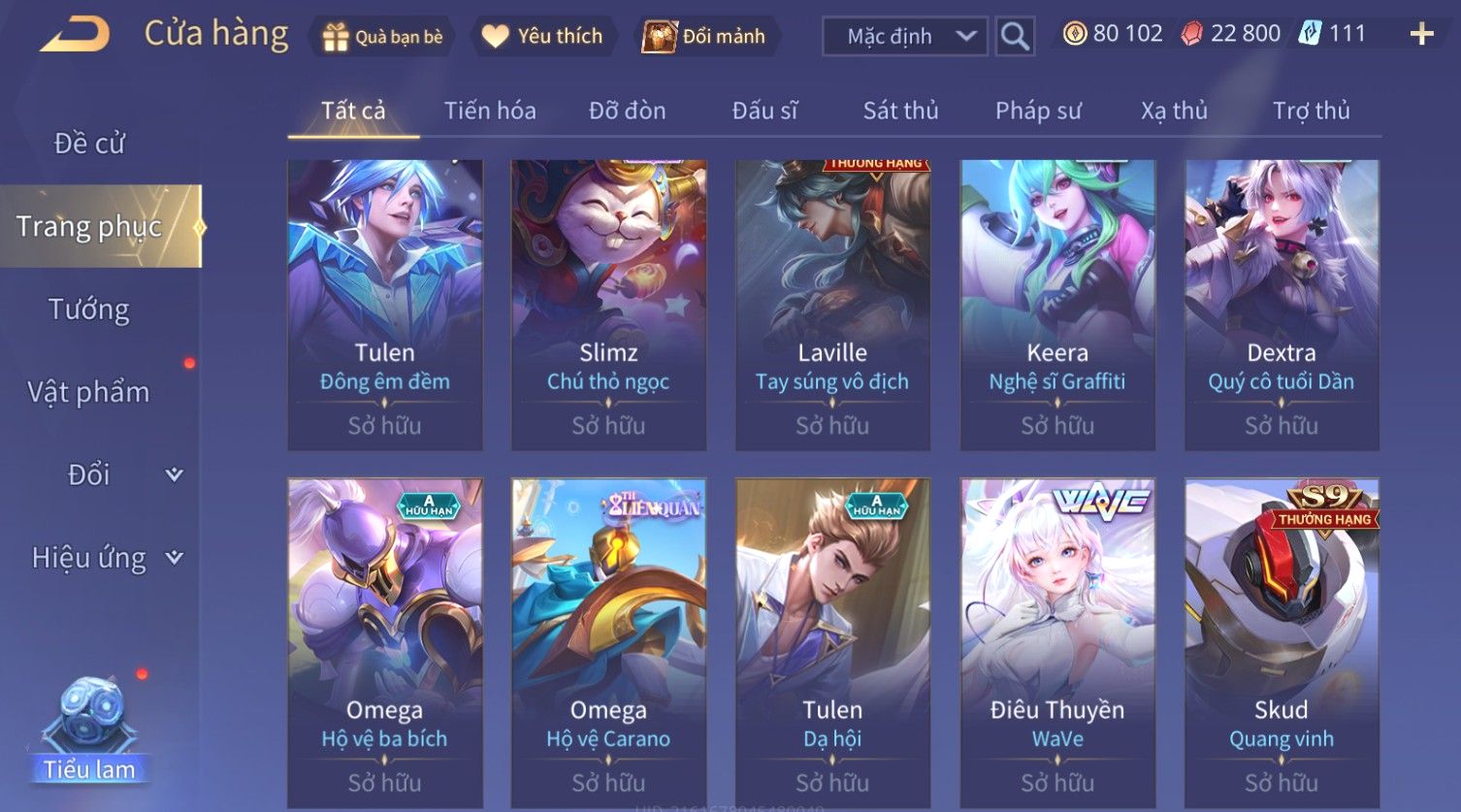The image size is (1461, 812).
Task: Open the Mặc định sort dropdown
Action: coord(904,37)
